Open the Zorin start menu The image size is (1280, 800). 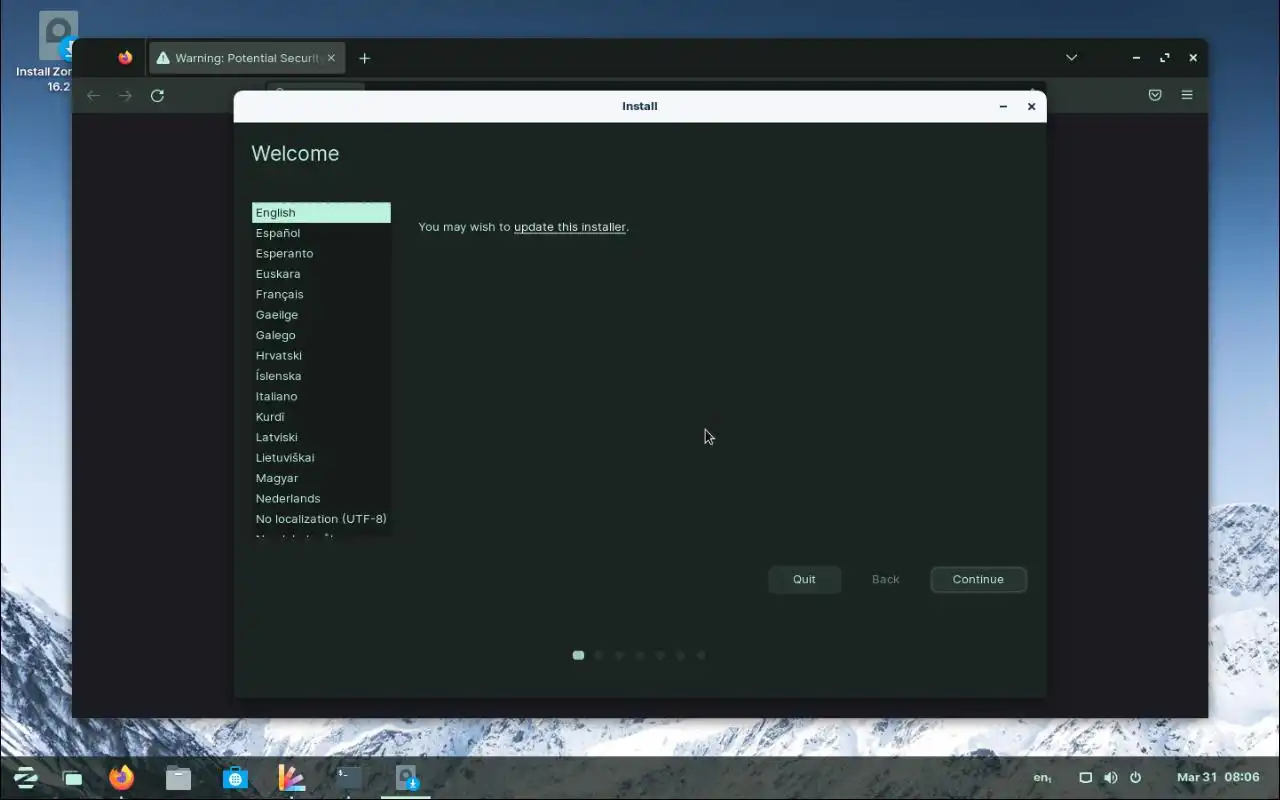point(25,777)
